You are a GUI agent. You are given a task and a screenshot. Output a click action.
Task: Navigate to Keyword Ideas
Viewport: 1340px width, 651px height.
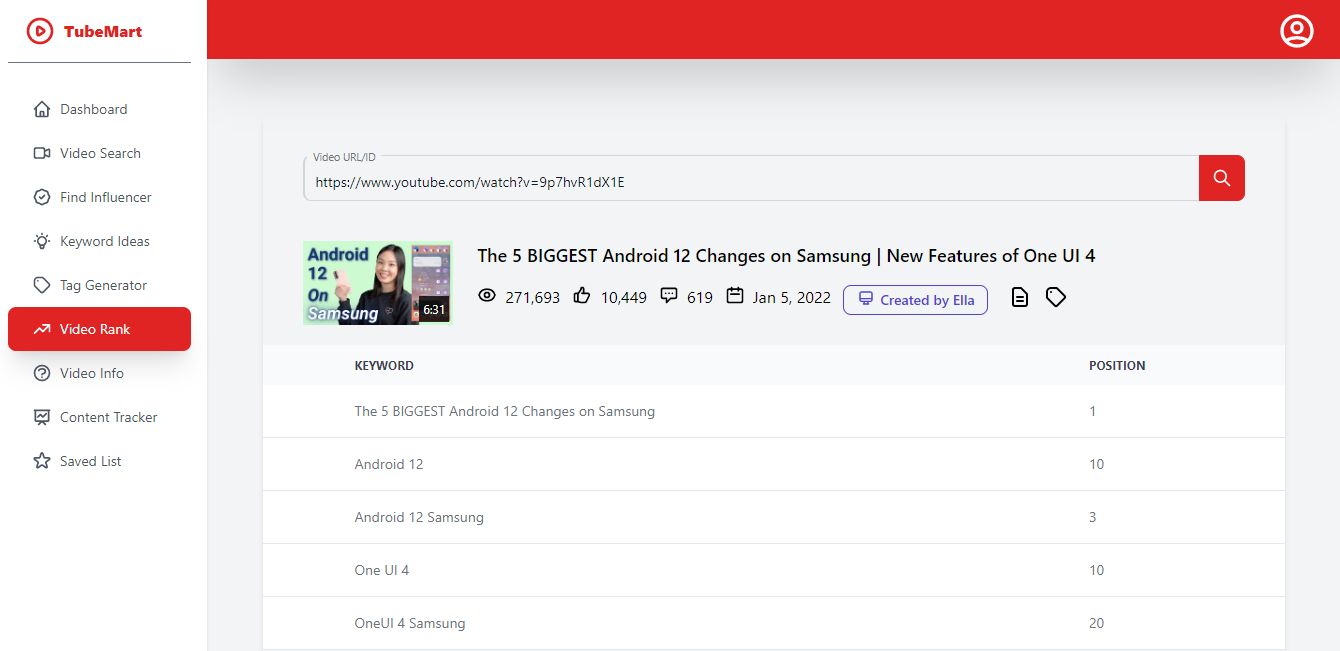tap(99, 241)
